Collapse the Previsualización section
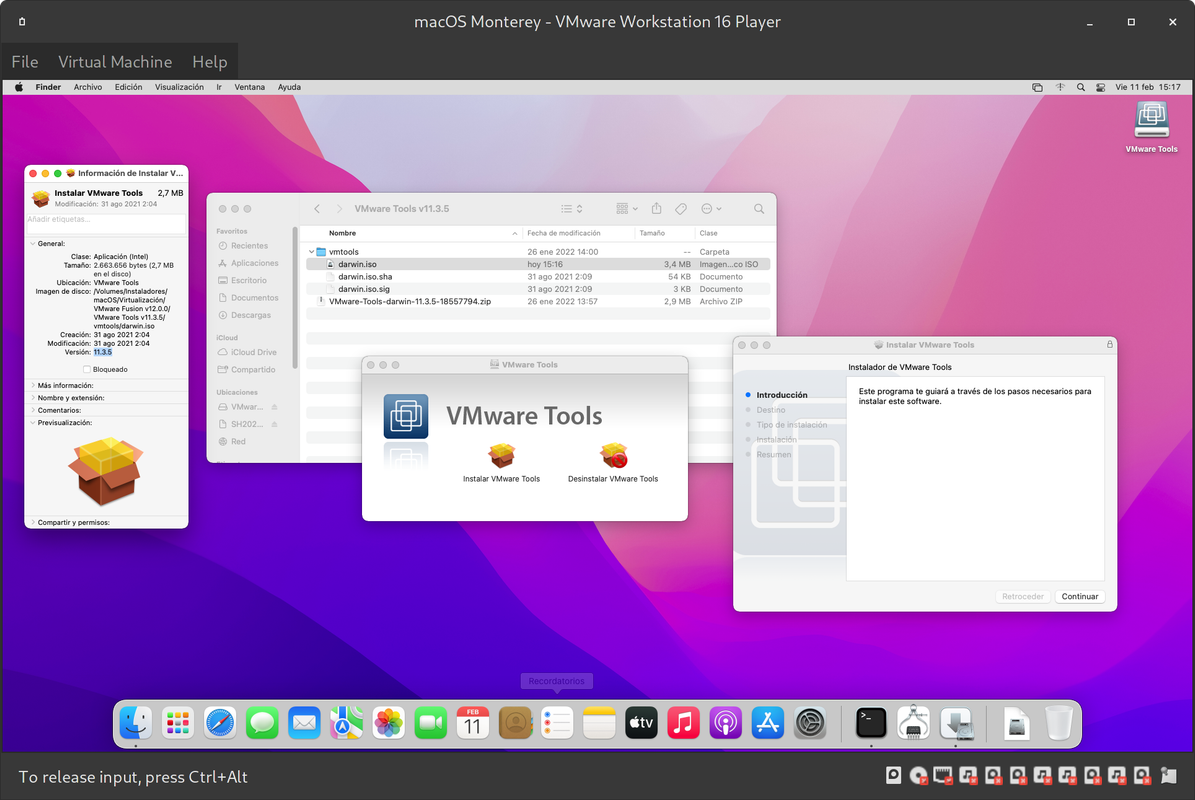Screen dimensions: 1195x800 click(33, 422)
